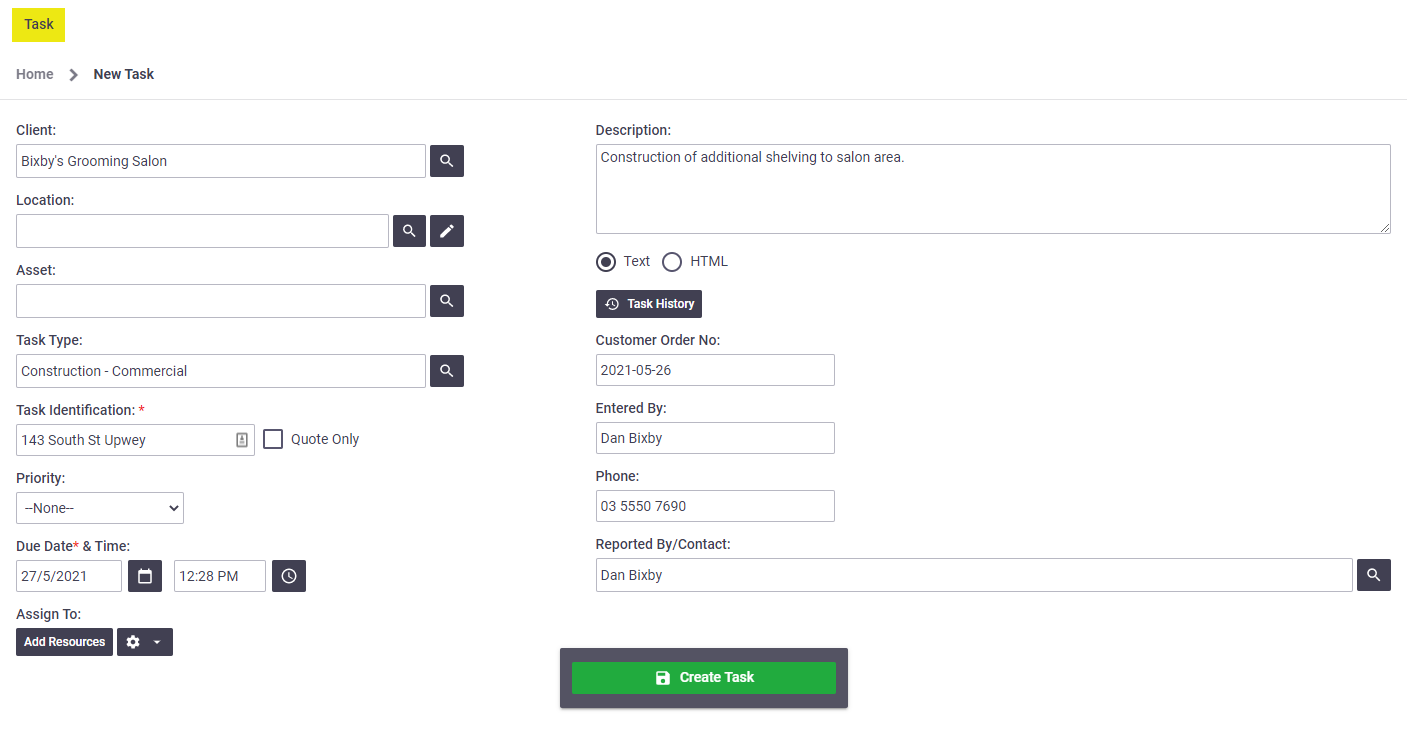Open client search lookup
Image resolution: width=1407 pixels, height=729 pixels.
tap(447, 161)
